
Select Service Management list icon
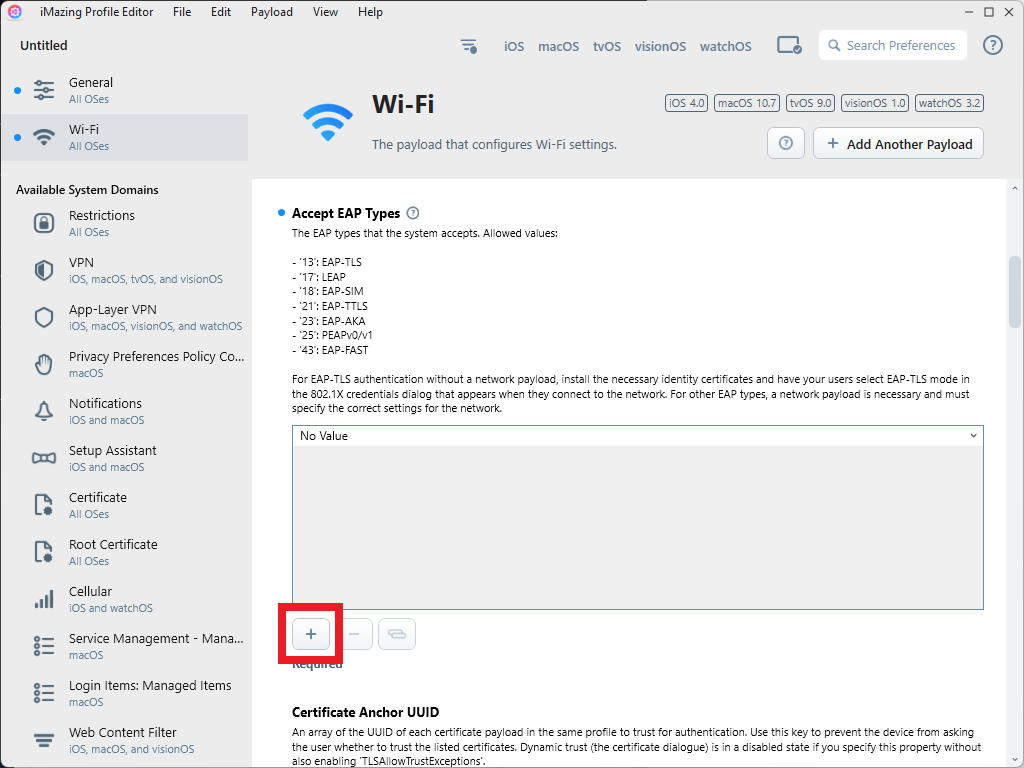tap(44, 647)
